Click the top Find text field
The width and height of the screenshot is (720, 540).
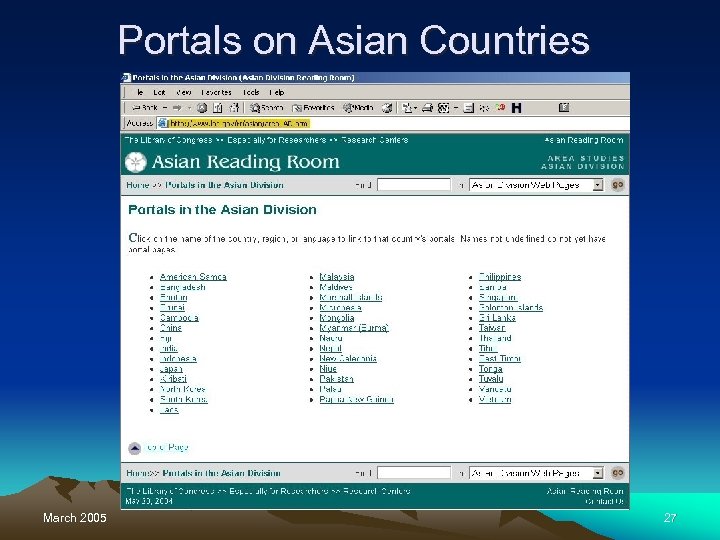414,185
